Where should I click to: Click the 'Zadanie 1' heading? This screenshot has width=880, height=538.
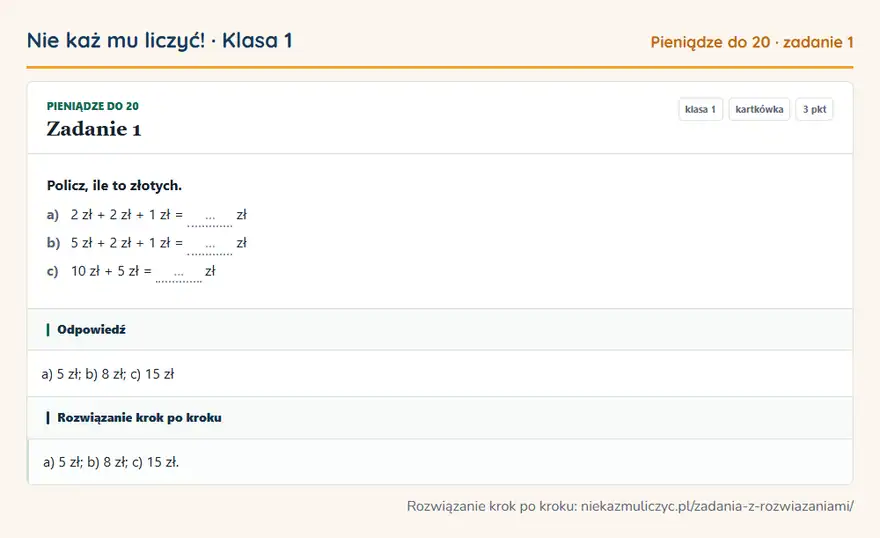(94, 129)
